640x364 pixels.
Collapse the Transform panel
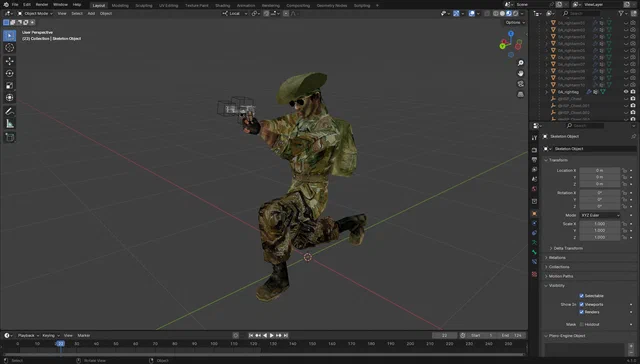(558, 160)
